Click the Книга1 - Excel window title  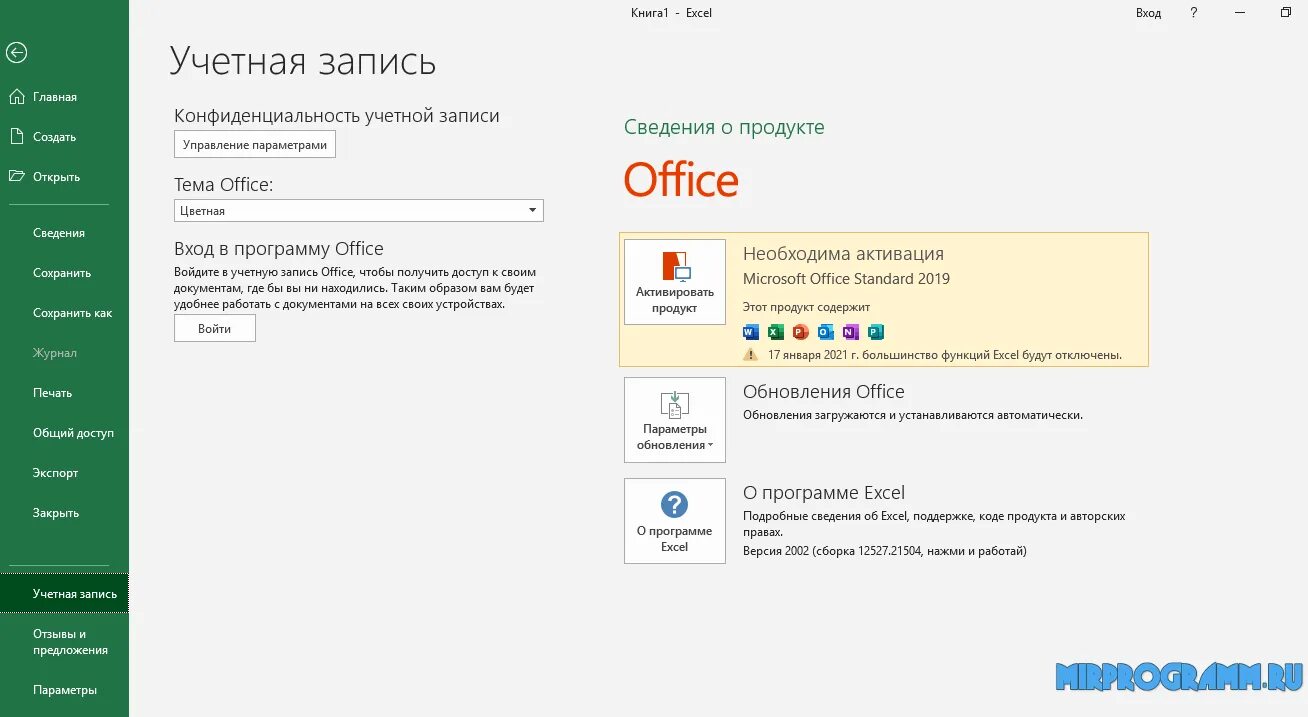(671, 13)
